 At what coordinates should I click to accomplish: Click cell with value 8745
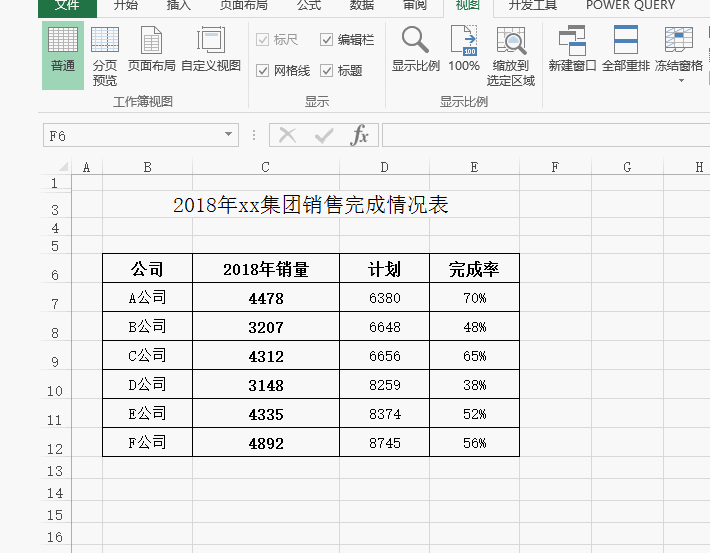coord(384,442)
